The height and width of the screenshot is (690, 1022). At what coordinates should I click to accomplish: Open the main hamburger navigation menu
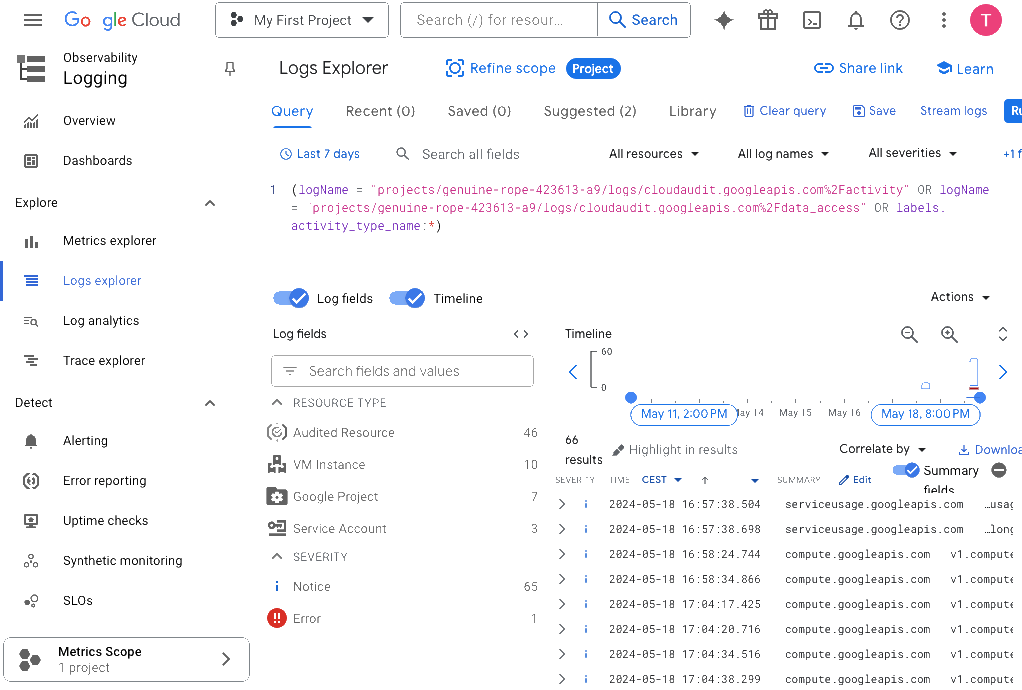[x=33, y=20]
